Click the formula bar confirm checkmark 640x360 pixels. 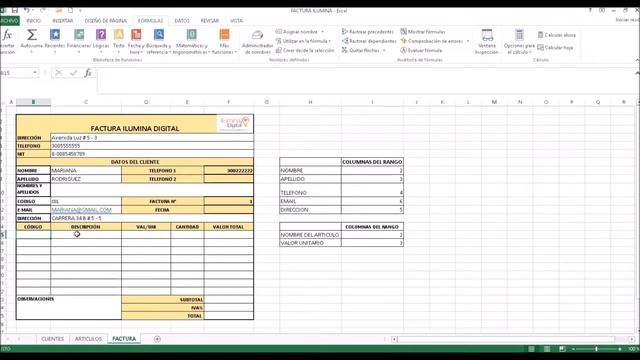coord(73,73)
